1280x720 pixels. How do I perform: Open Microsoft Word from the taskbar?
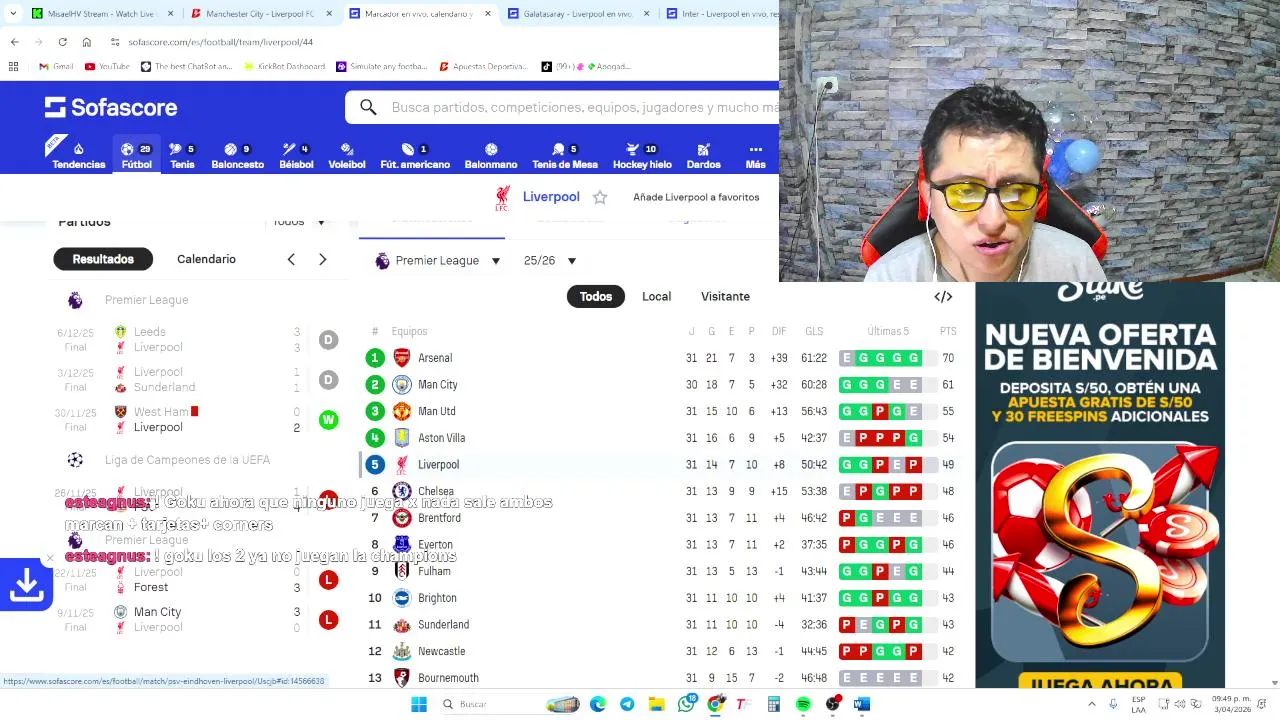[861, 704]
